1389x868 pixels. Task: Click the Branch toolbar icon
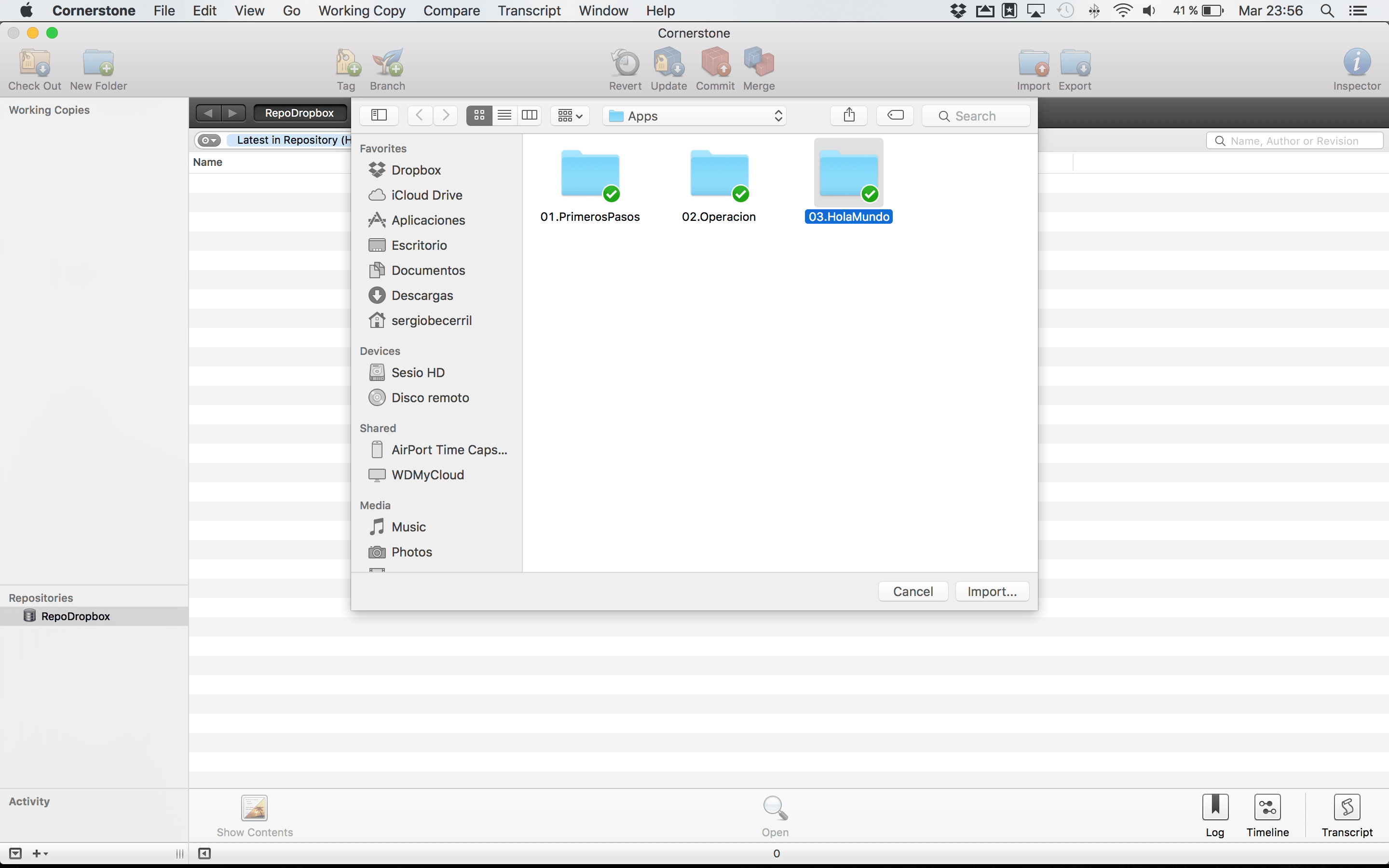tap(387, 62)
